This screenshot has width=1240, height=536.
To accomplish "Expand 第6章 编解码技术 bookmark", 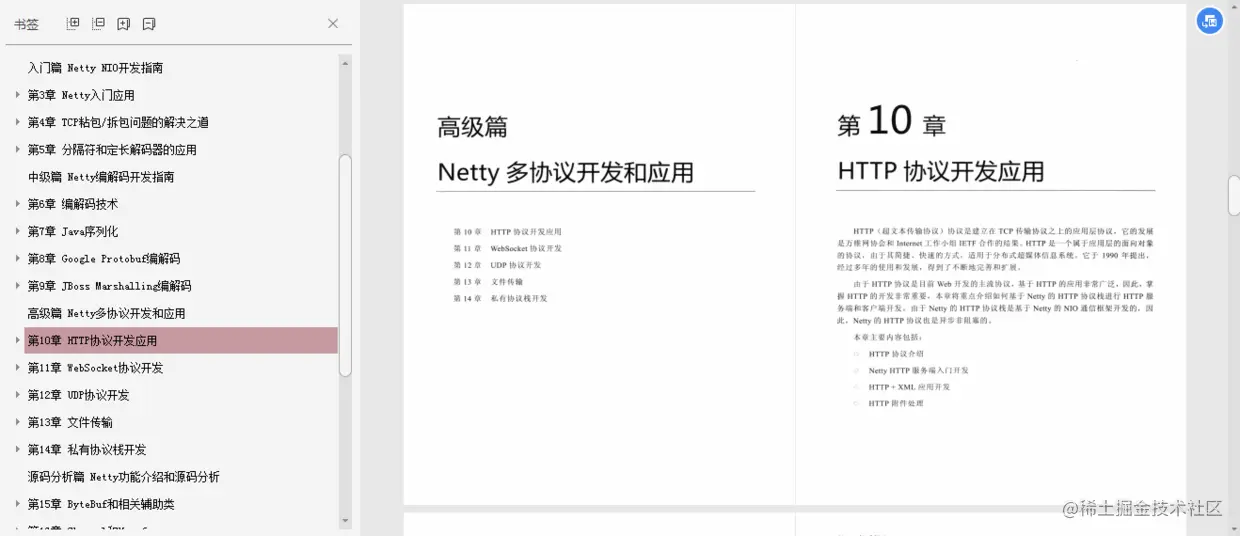I will click(17, 204).
